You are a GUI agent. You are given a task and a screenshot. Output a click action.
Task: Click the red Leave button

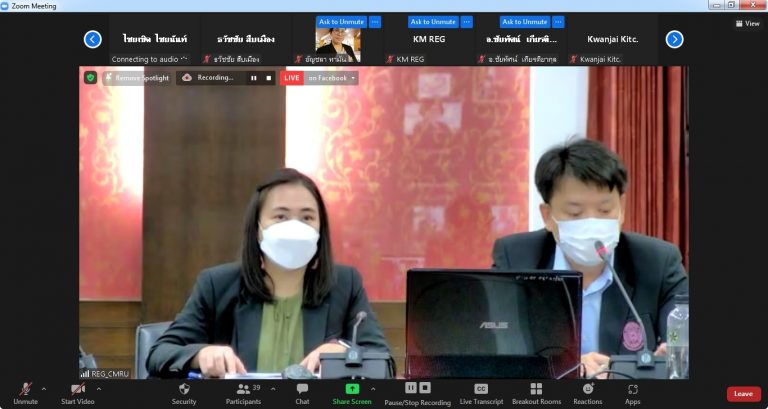click(743, 393)
